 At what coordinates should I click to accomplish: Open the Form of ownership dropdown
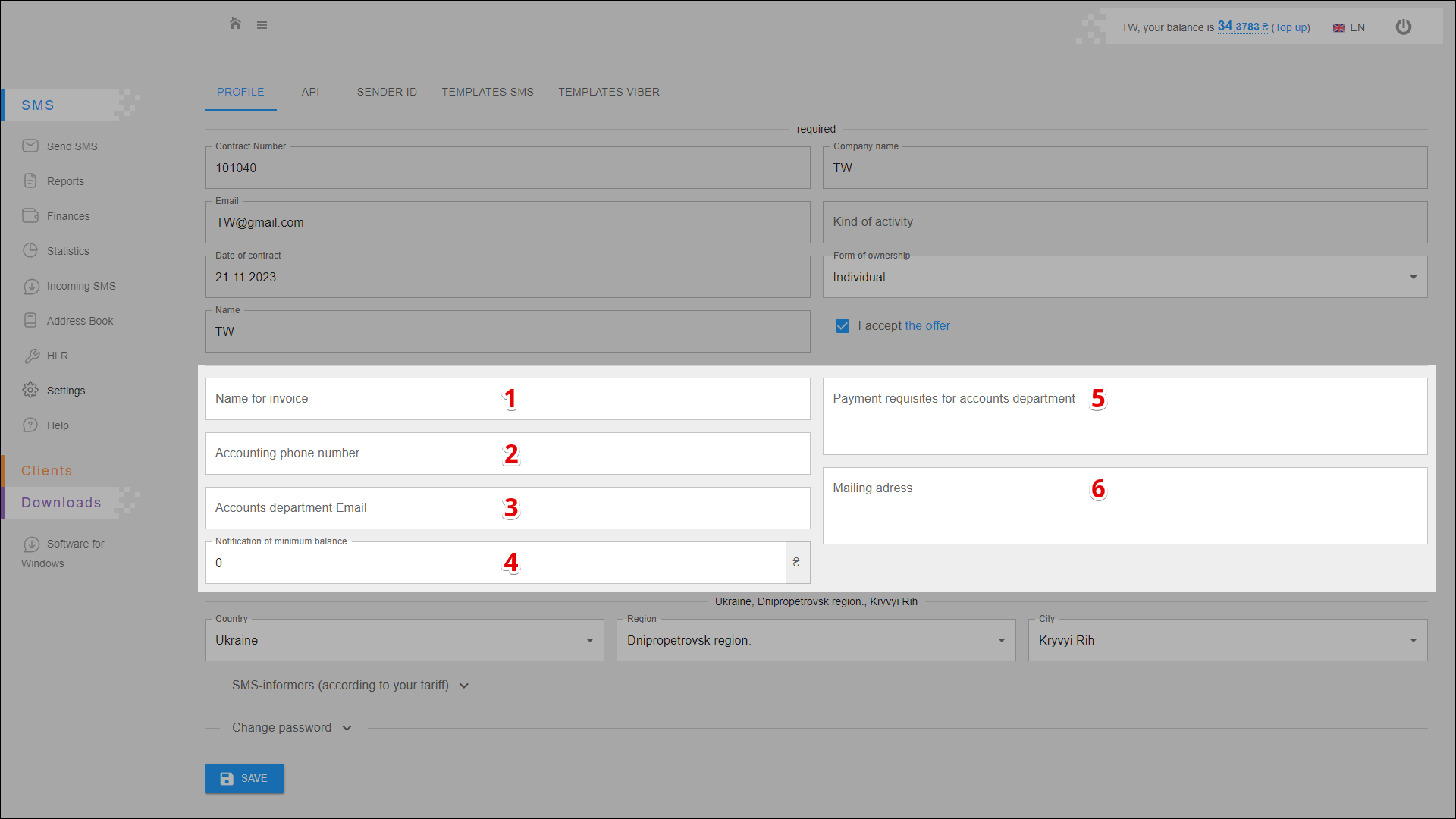click(x=1125, y=277)
